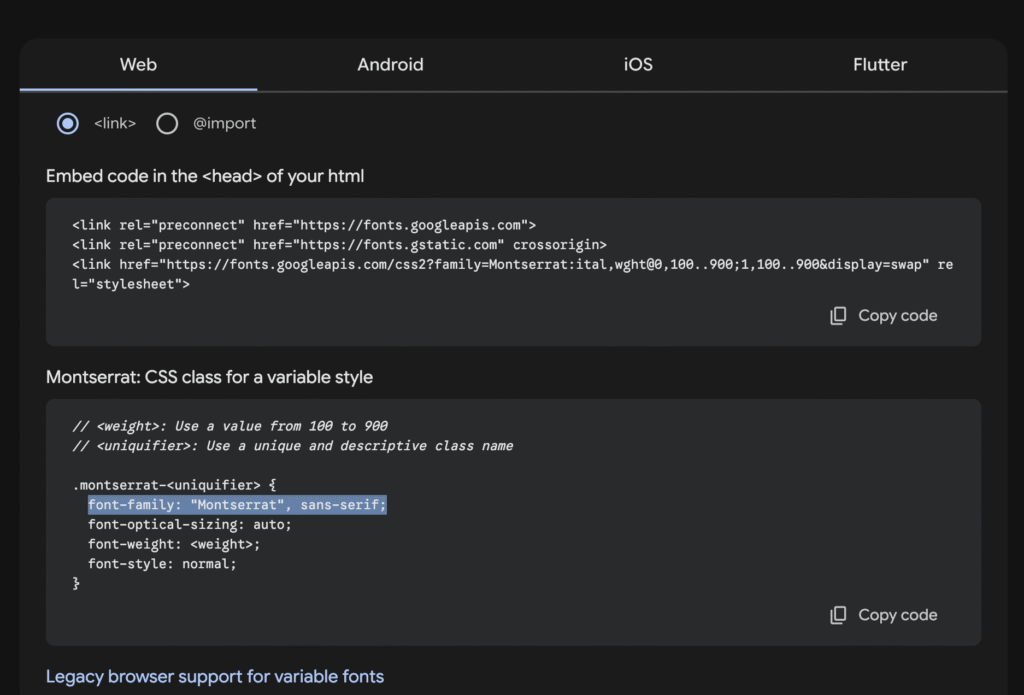Click 'Montserrat: CSS class for a variable style' heading
Screen dimensions: 1024x695
(x=209, y=377)
